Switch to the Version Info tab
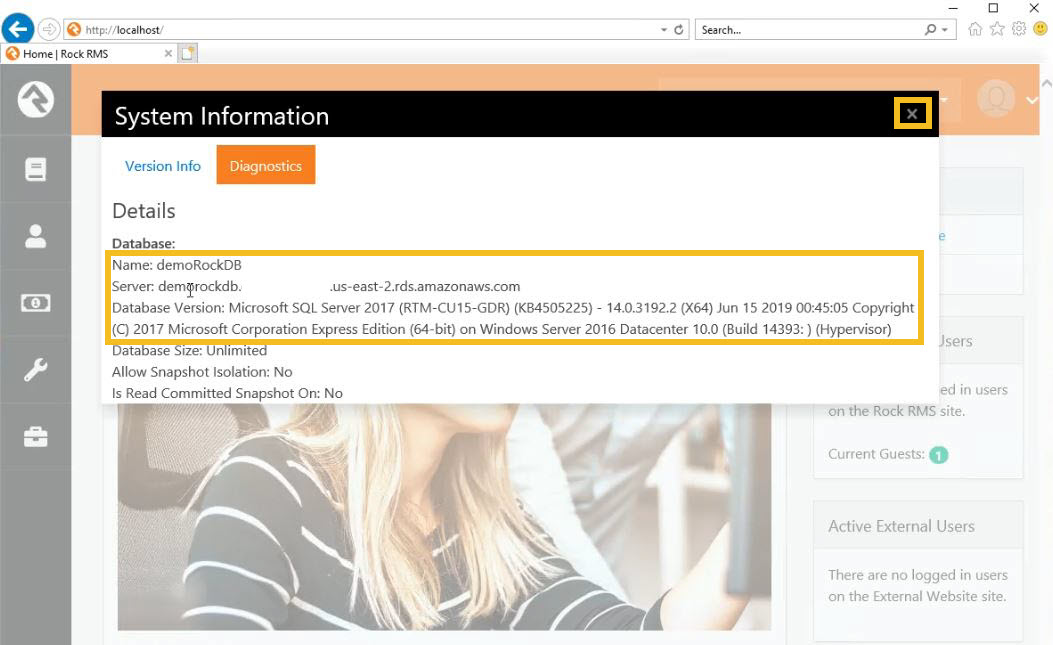The image size is (1053, 645). pyautogui.click(x=163, y=166)
